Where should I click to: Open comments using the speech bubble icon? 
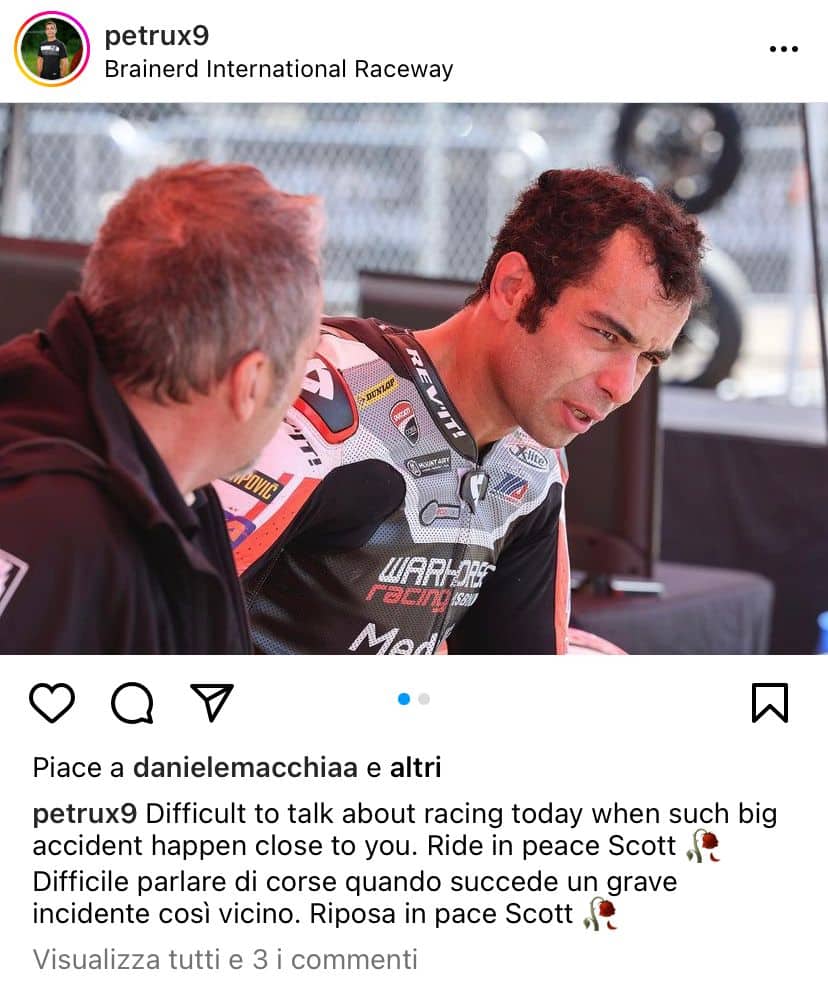pos(132,703)
